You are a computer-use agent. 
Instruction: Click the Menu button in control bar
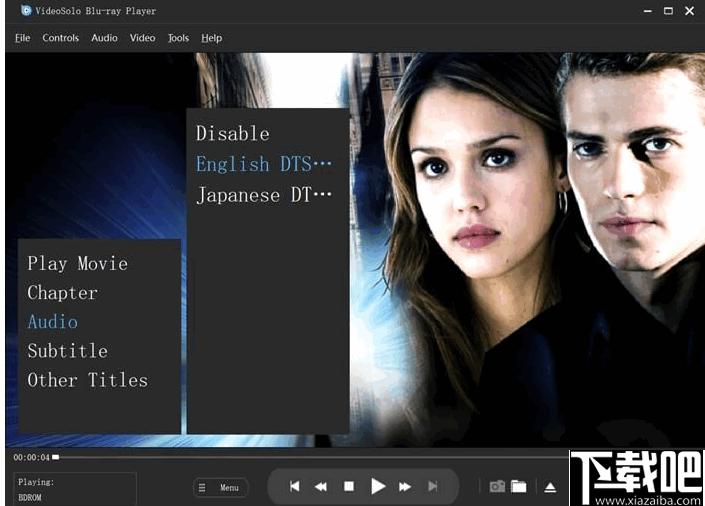pyautogui.click(x=221, y=488)
